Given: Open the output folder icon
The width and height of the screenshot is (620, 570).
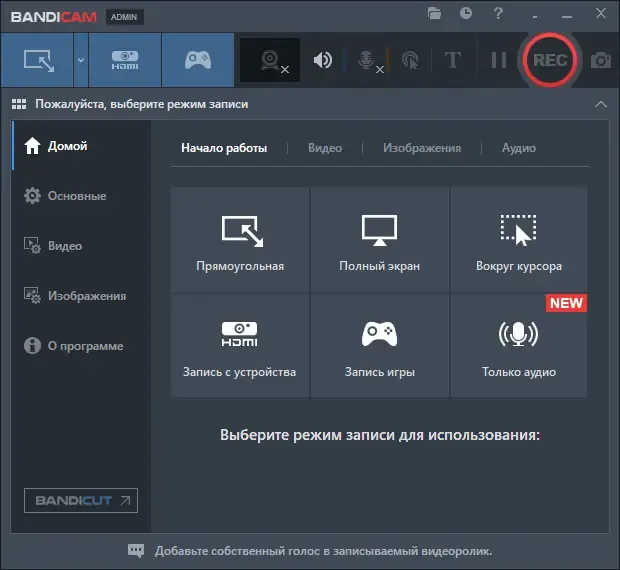Looking at the screenshot, I should pos(434,13).
